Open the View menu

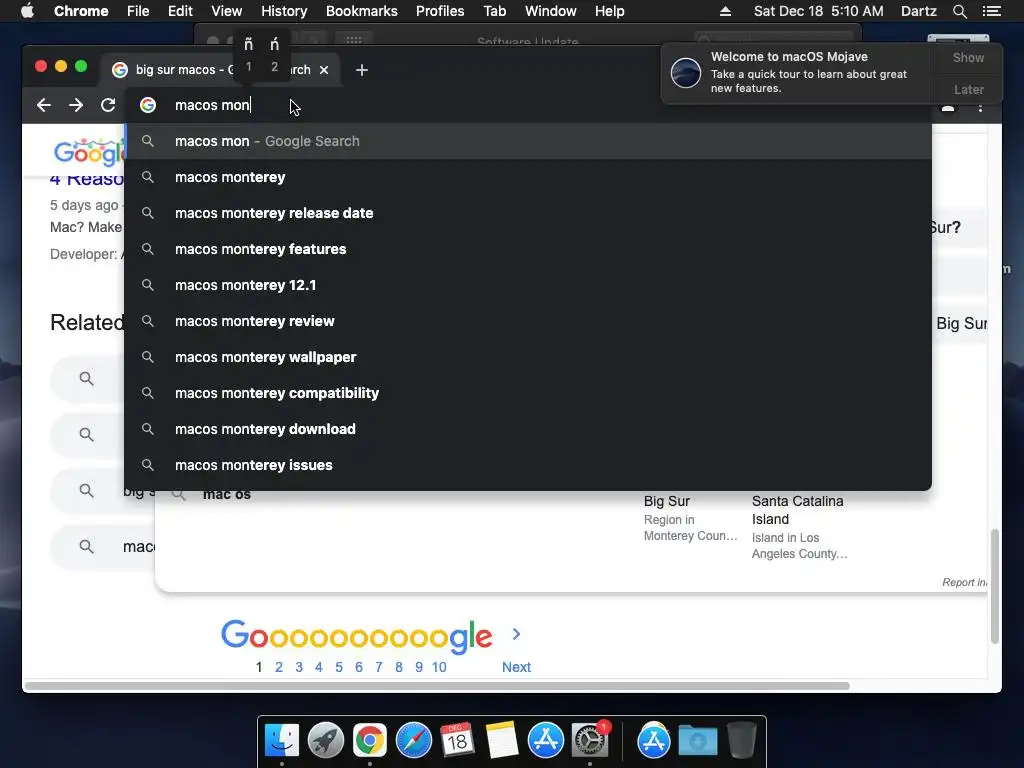(227, 11)
